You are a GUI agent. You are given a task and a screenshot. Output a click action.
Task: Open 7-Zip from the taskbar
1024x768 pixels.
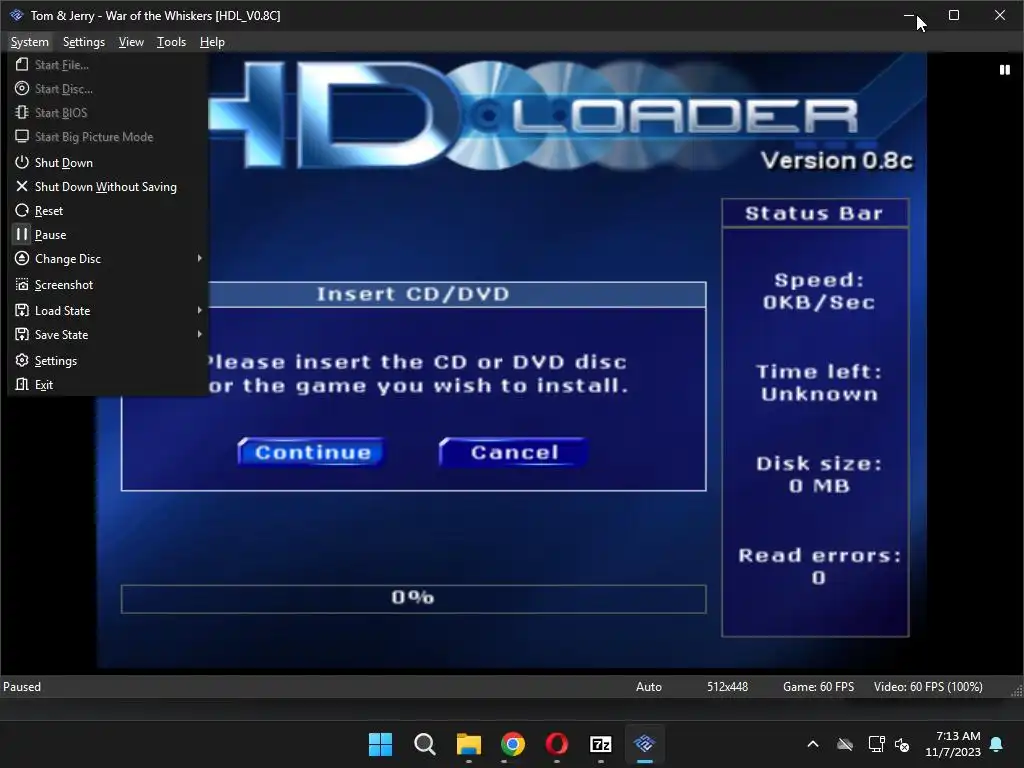coord(600,744)
